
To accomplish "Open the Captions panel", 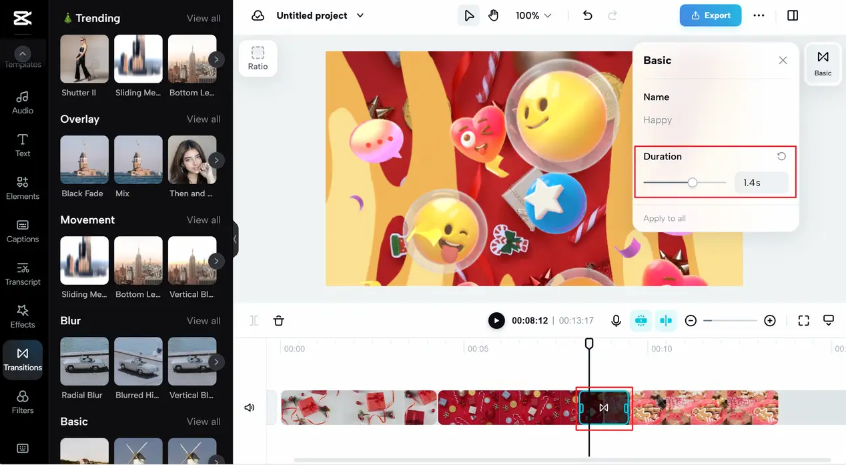I will pyautogui.click(x=23, y=231).
